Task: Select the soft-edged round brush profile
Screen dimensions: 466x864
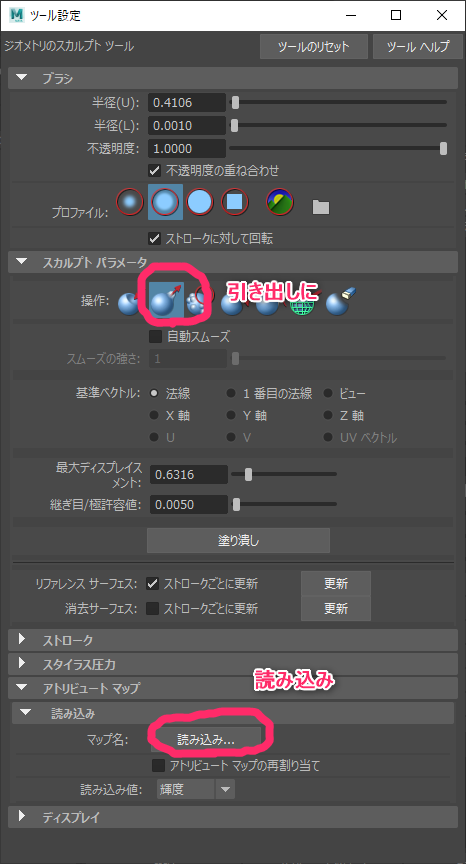Action: click(165, 202)
